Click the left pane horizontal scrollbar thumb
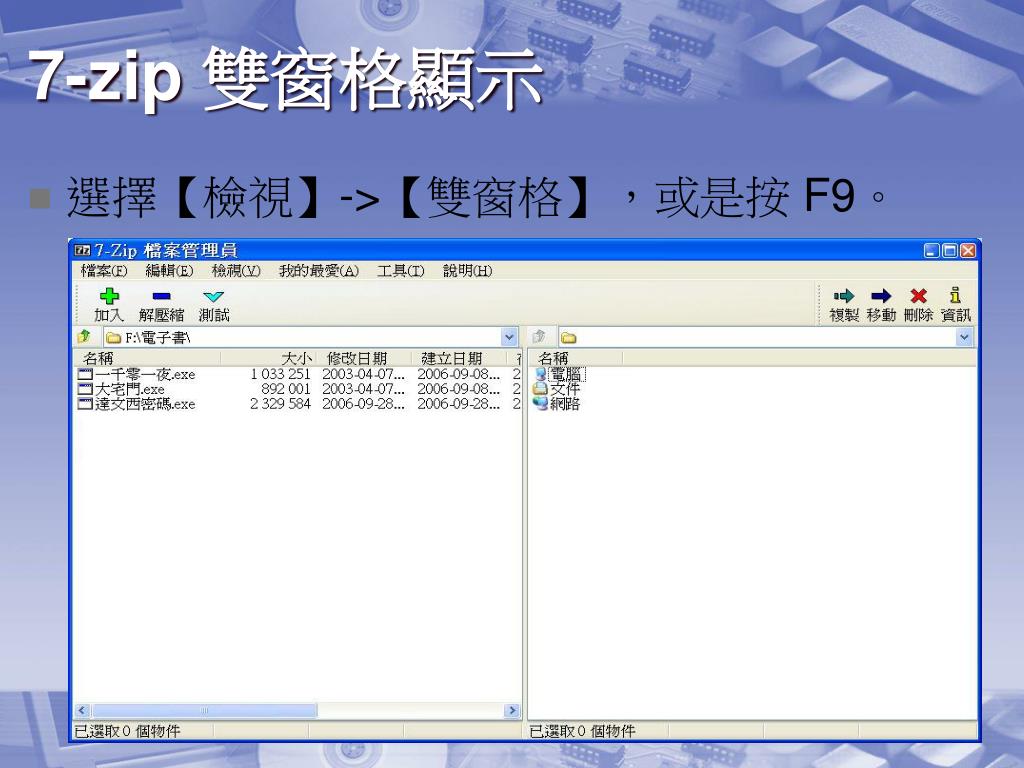Screen dimensions: 1024x768 [x=204, y=711]
